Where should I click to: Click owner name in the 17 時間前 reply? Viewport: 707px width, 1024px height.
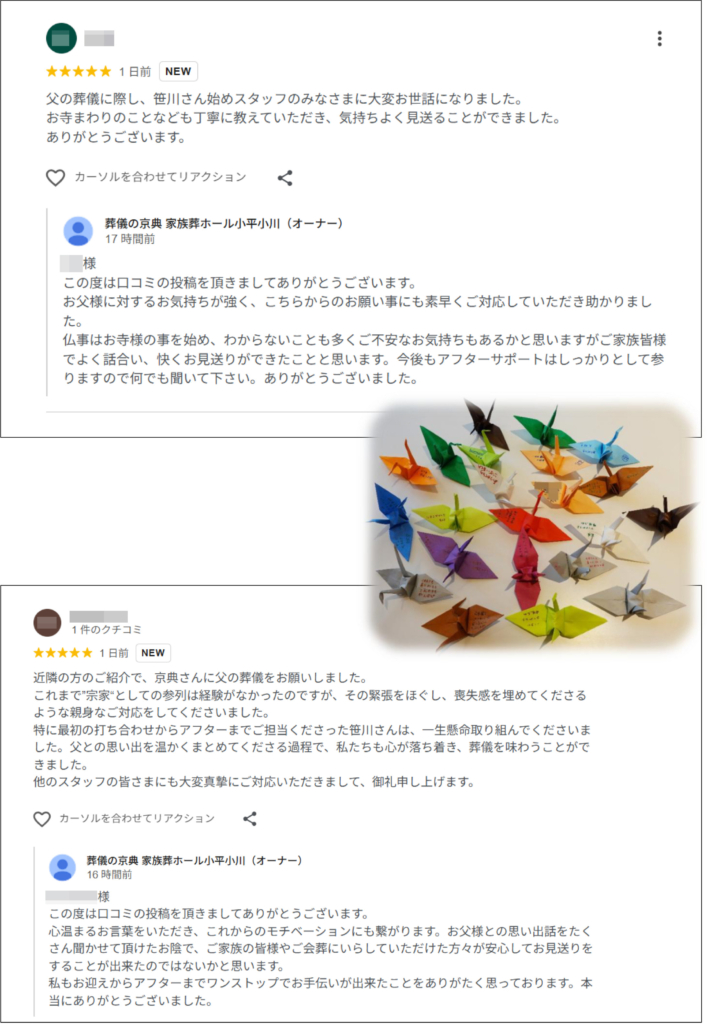pyautogui.click(x=224, y=223)
